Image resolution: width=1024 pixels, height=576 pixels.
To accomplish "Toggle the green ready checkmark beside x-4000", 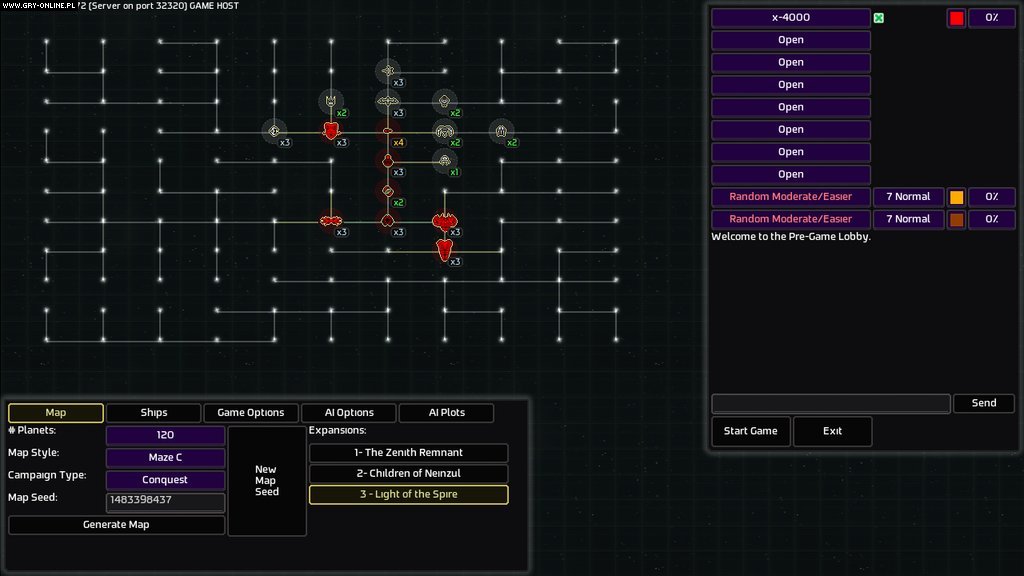I will pyautogui.click(x=877, y=17).
